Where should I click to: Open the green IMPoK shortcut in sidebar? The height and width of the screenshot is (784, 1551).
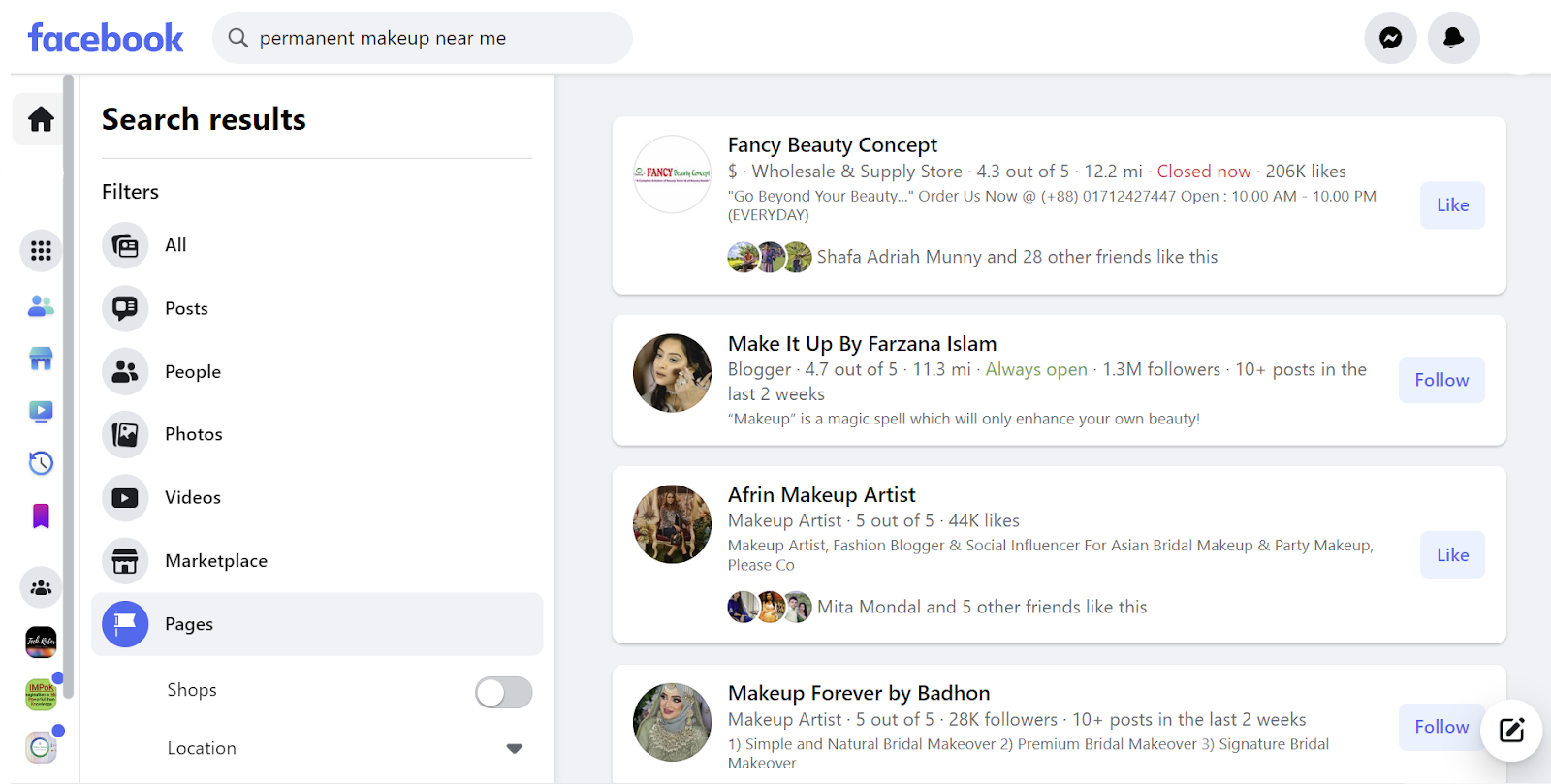[x=41, y=694]
